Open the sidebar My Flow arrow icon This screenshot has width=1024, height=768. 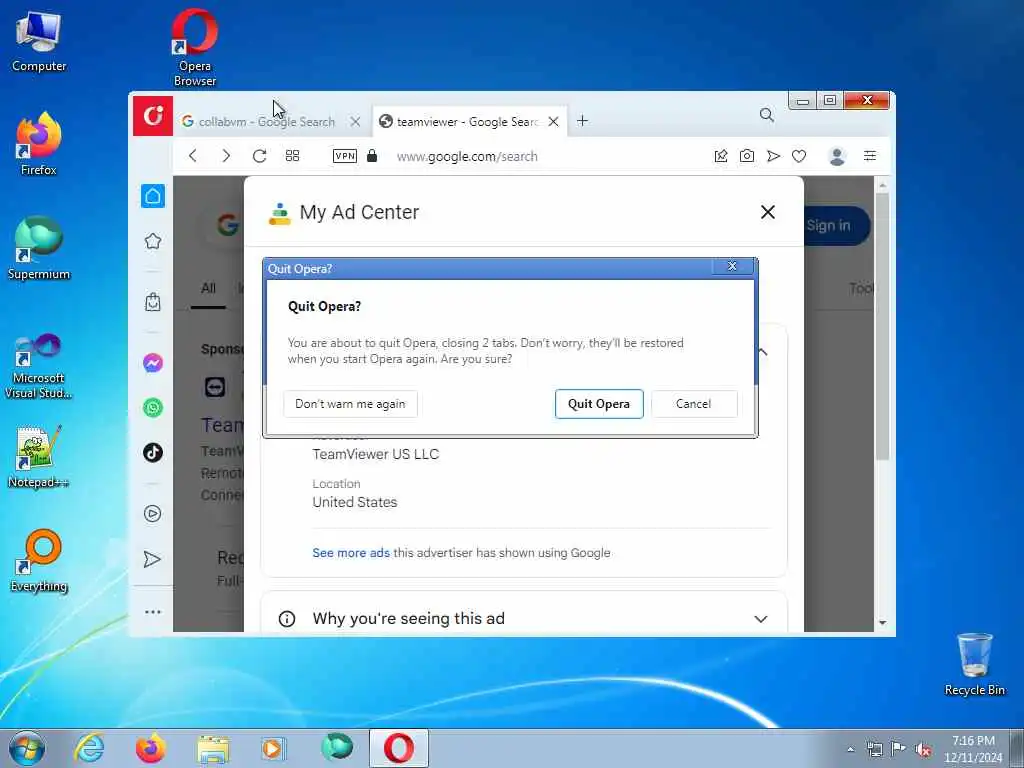pos(152,559)
